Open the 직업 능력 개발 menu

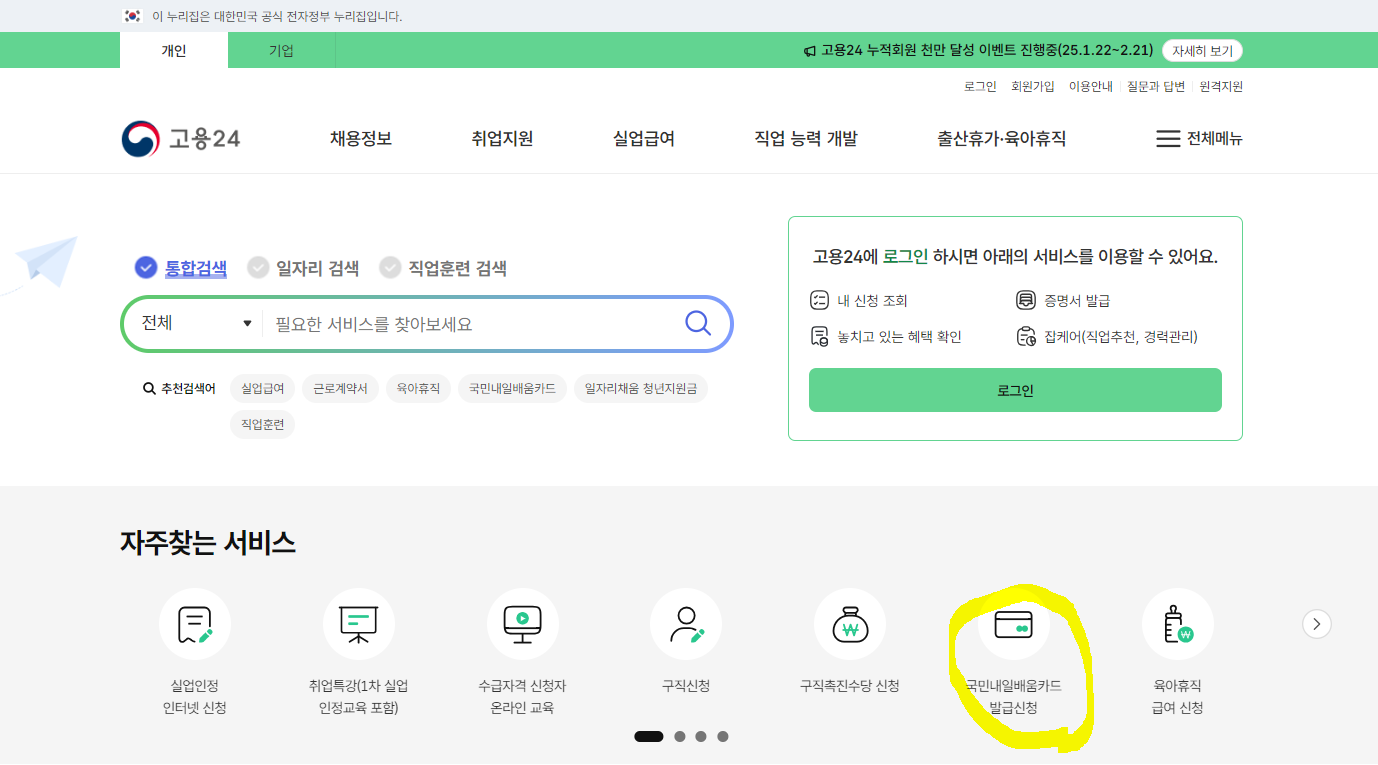tap(806, 139)
